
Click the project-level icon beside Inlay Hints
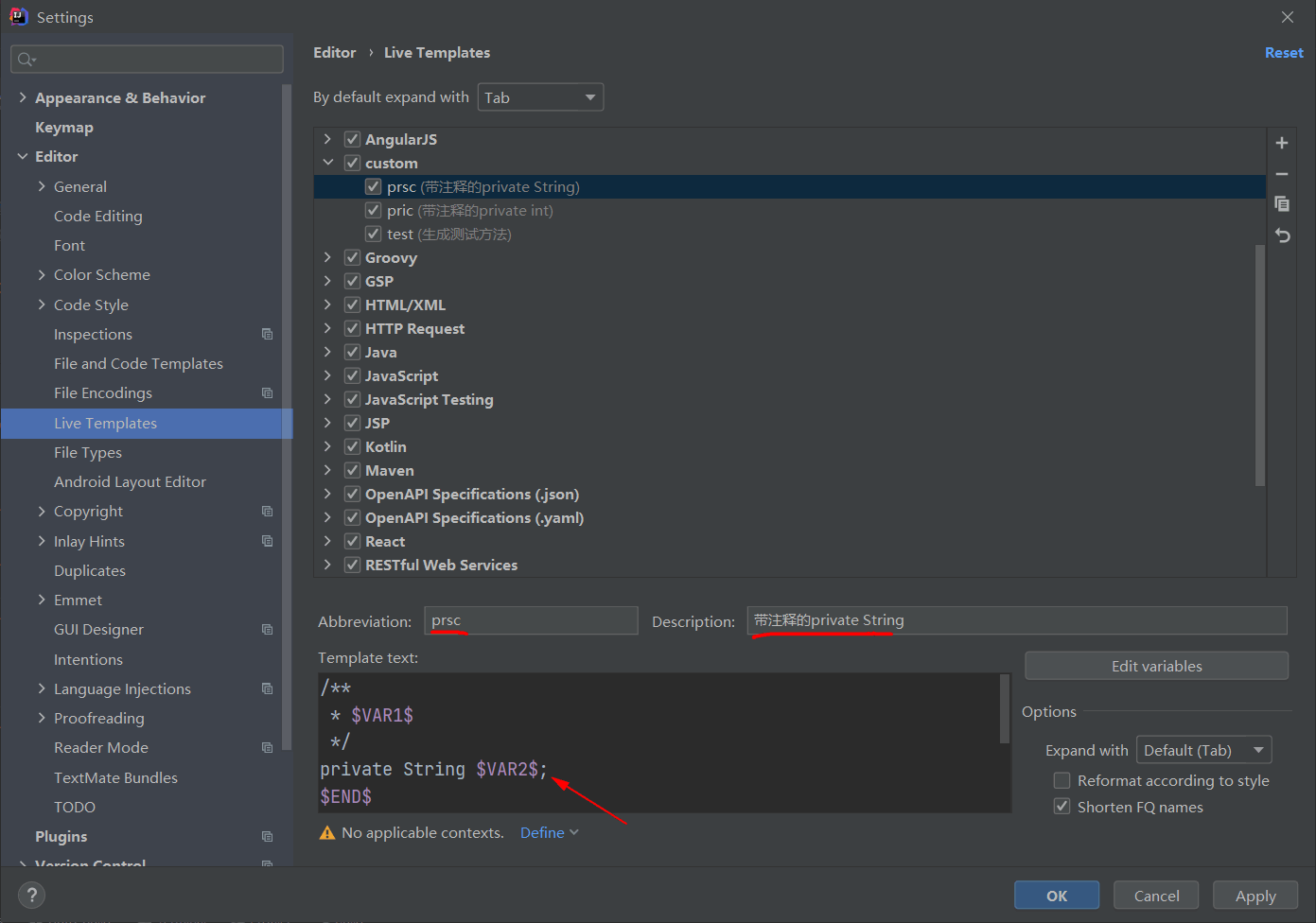(x=267, y=541)
